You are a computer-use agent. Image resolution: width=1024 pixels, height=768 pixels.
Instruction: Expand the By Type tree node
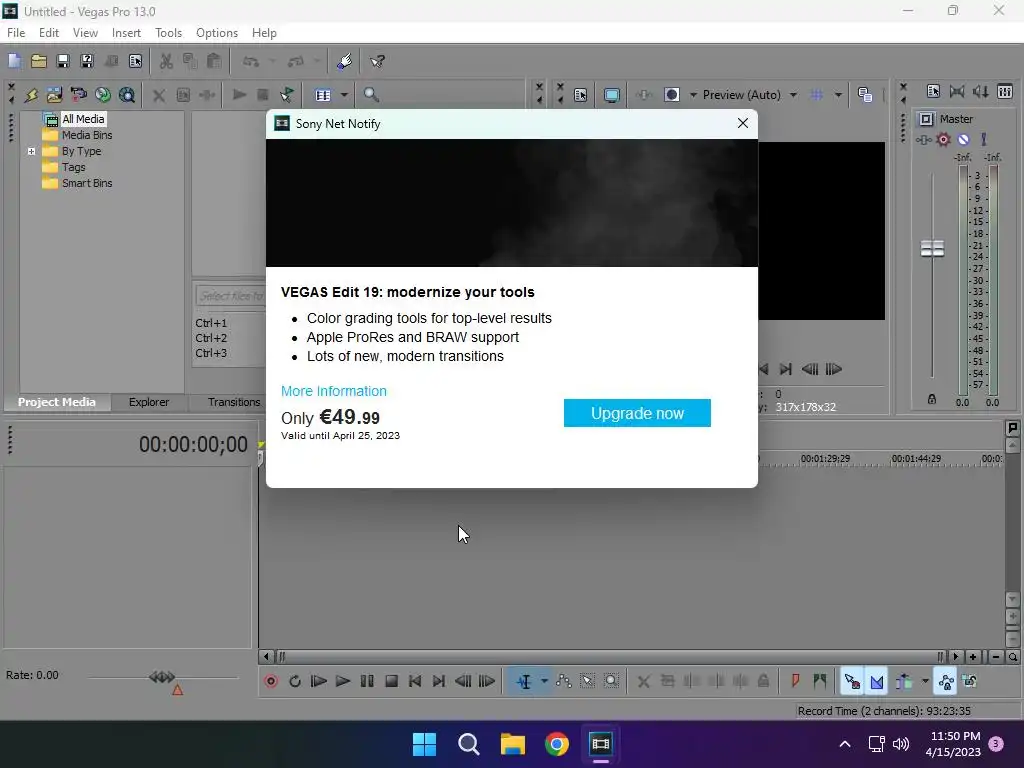(x=31, y=152)
